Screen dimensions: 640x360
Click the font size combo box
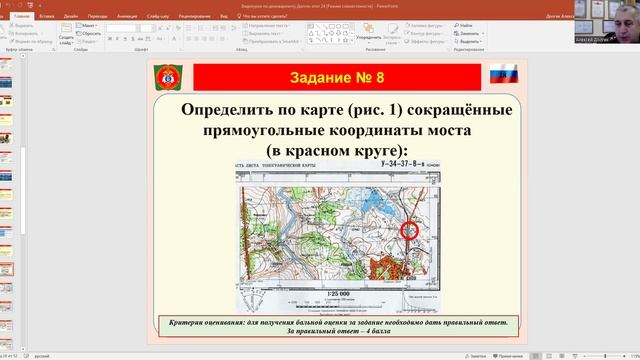147,28
